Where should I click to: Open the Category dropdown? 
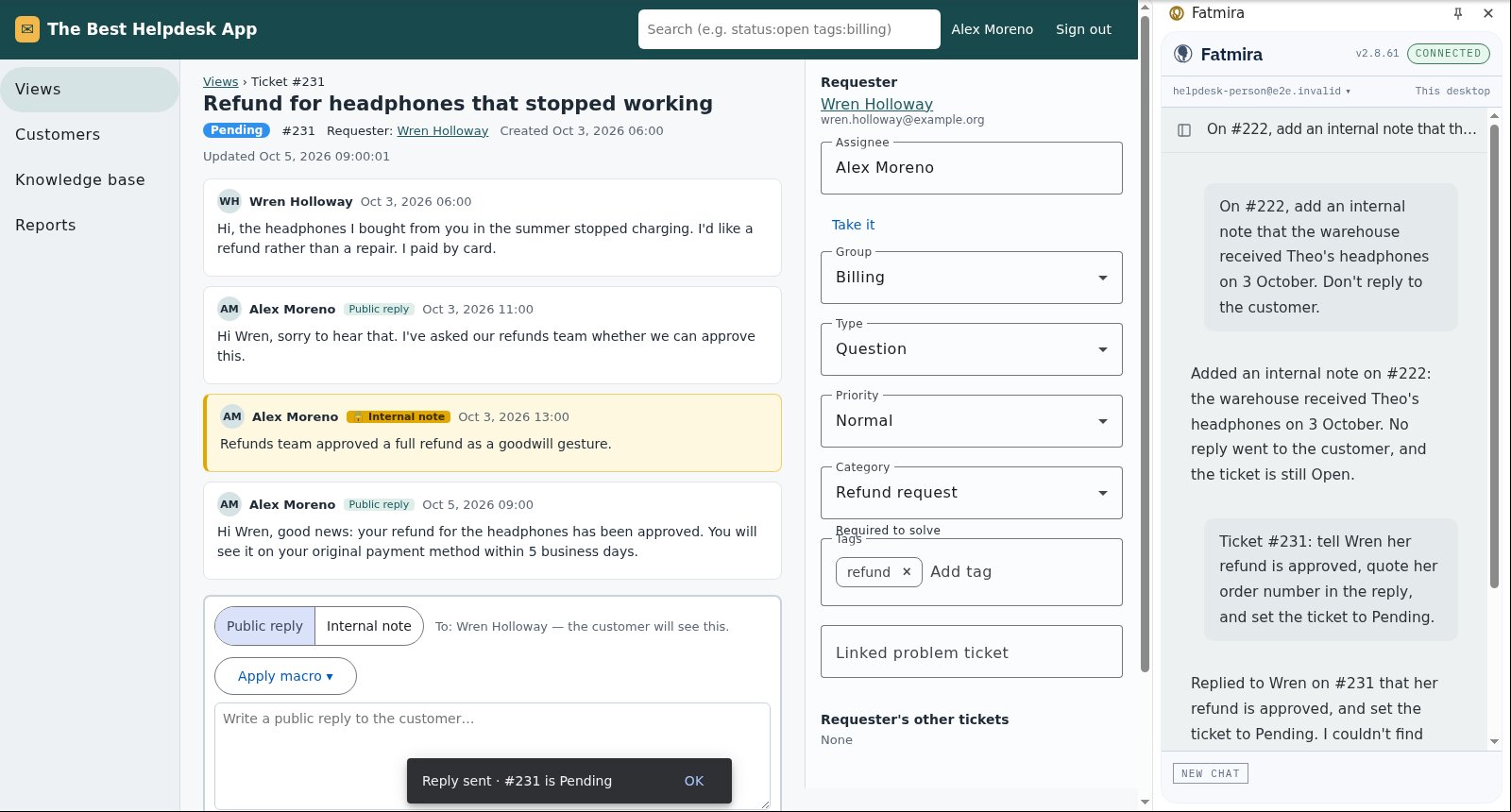972,493
